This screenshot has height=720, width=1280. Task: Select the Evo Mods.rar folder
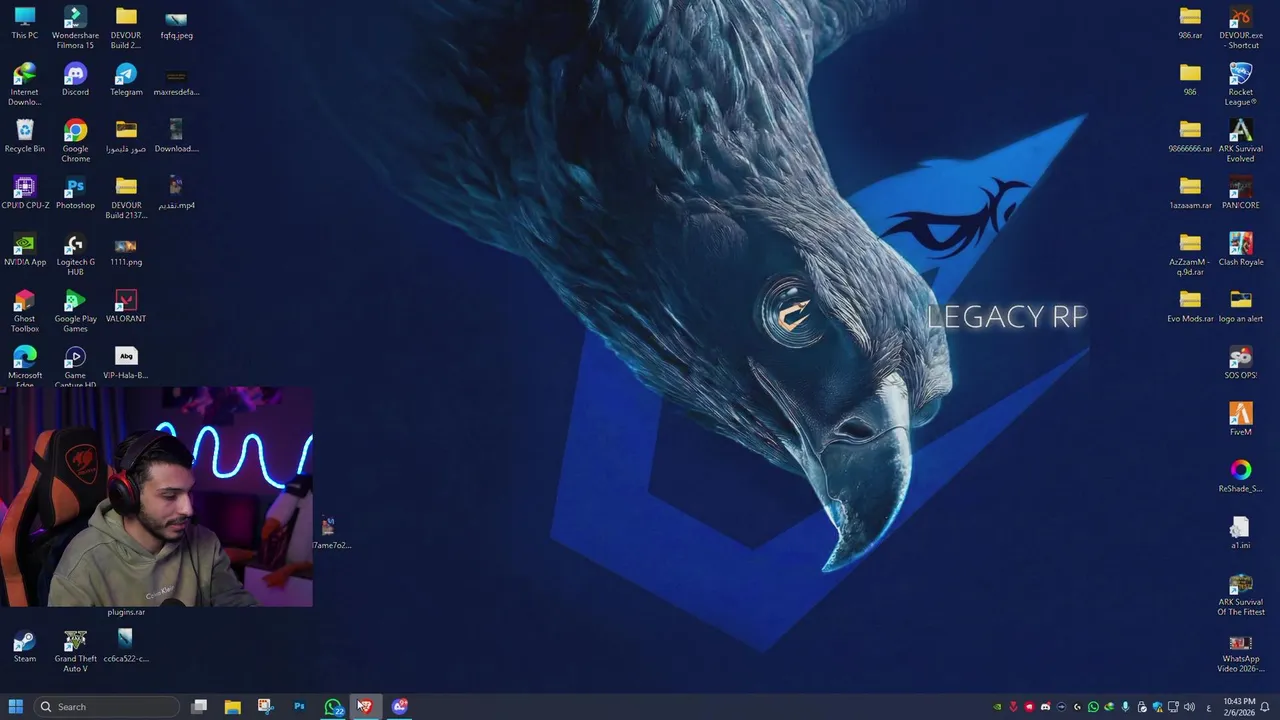(x=1190, y=307)
